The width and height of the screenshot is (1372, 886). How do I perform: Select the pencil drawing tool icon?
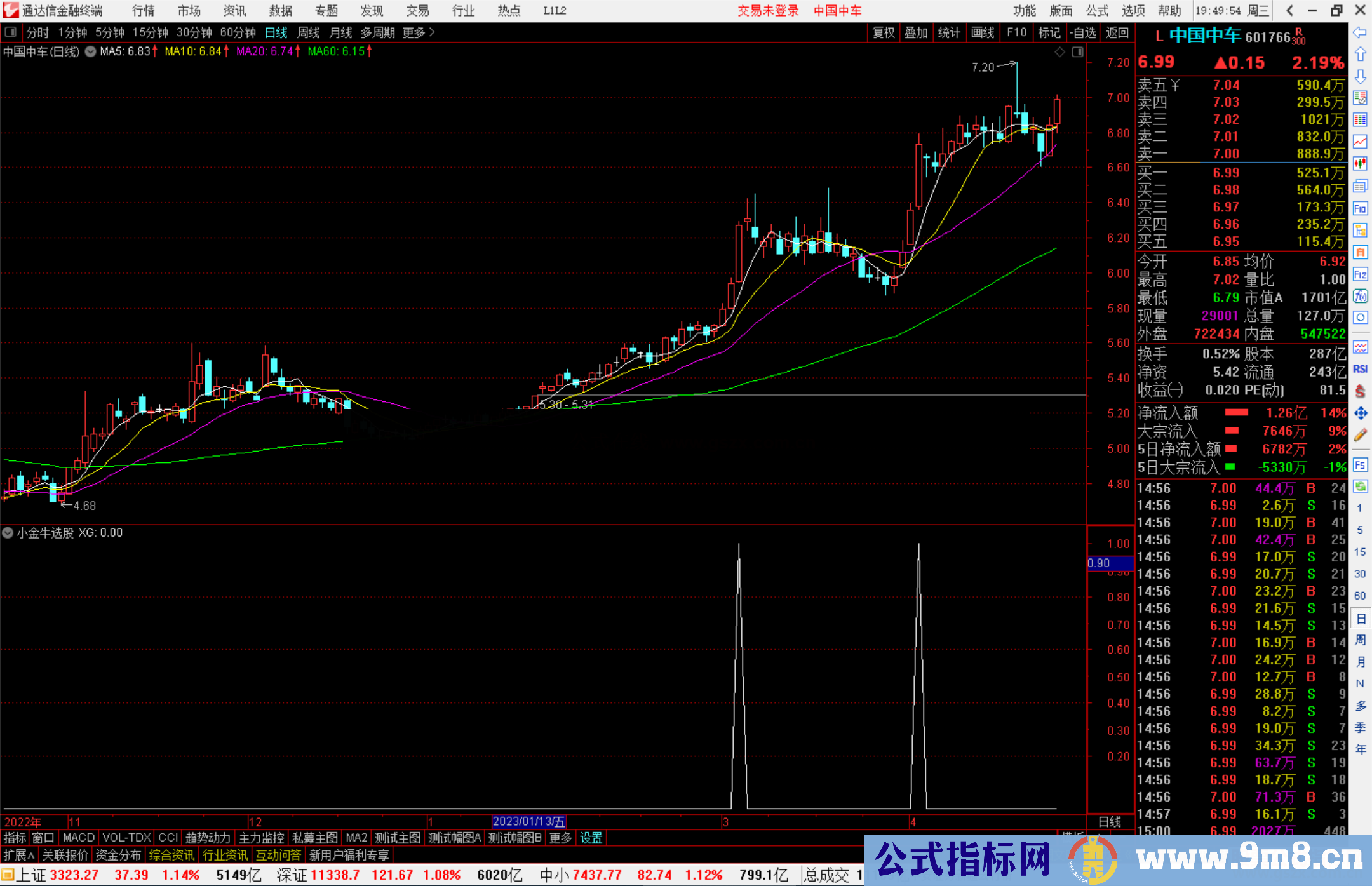pos(1360,435)
